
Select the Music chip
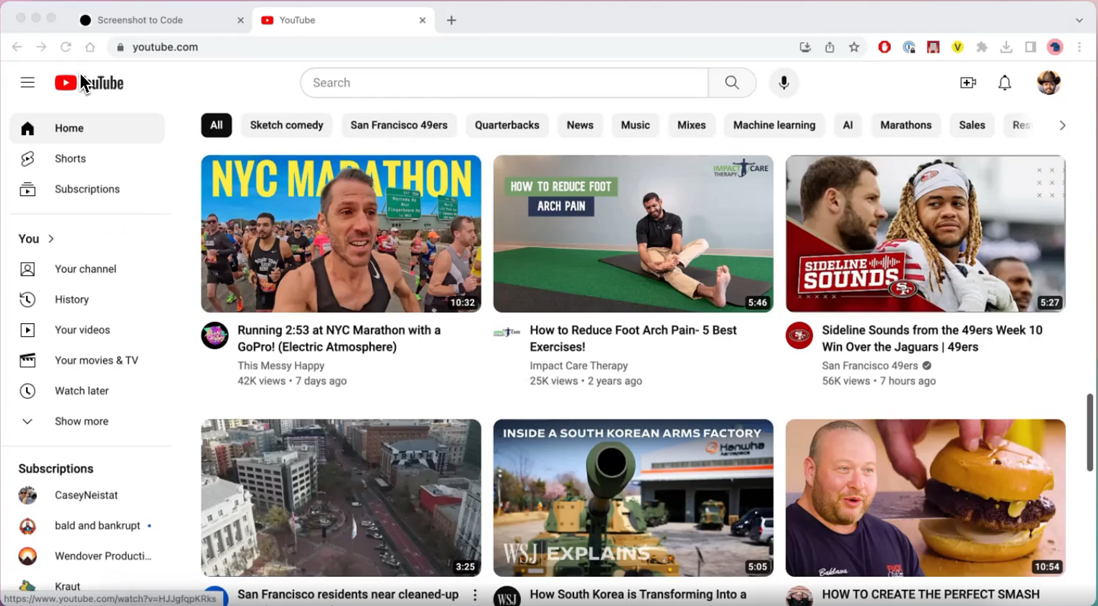click(635, 125)
